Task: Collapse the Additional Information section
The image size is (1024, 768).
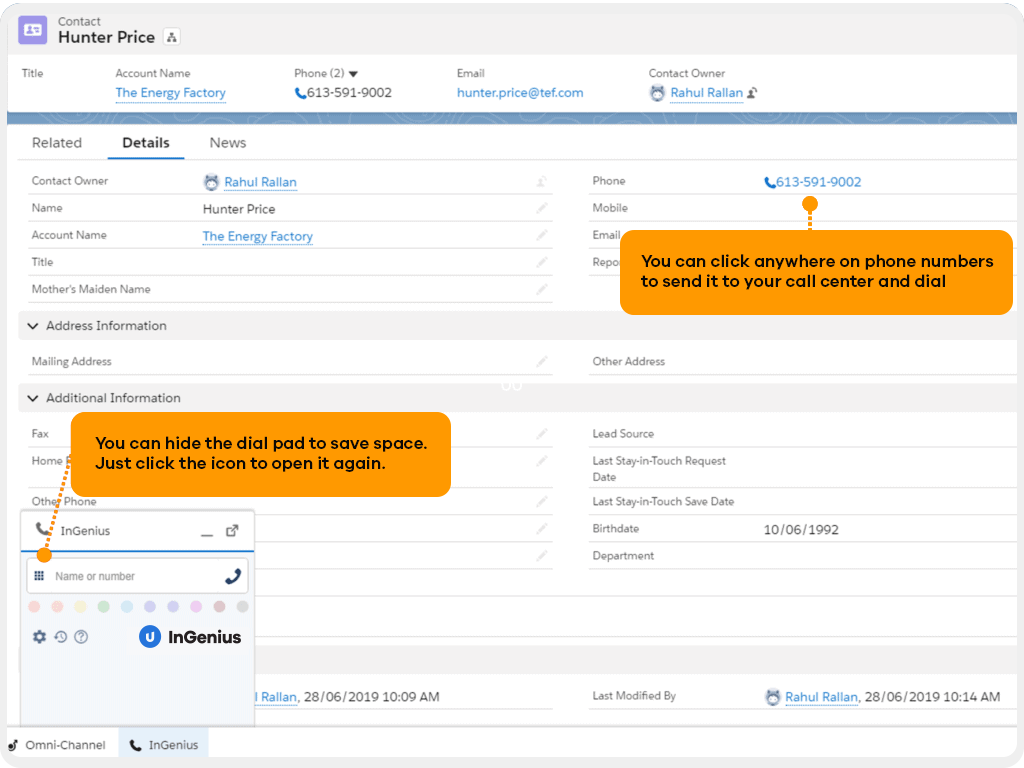Action: coord(33,398)
